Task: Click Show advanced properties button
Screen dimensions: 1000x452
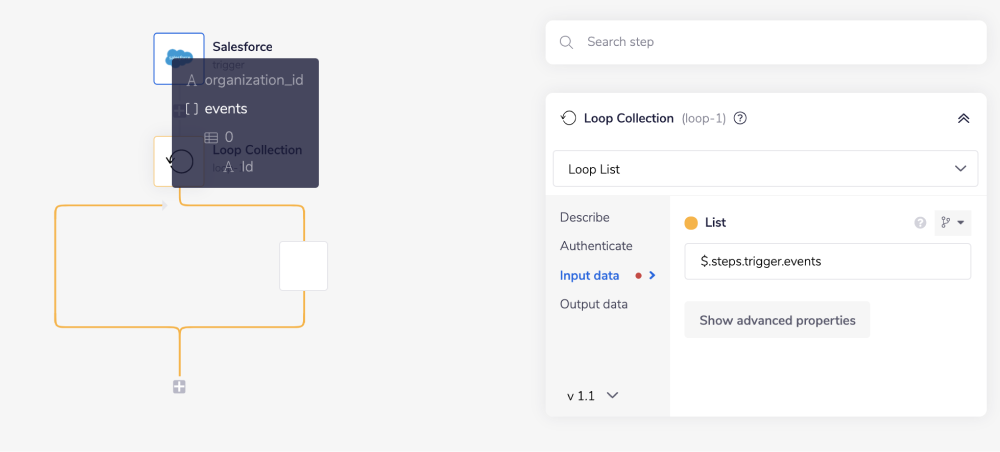Action: (777, 321)
